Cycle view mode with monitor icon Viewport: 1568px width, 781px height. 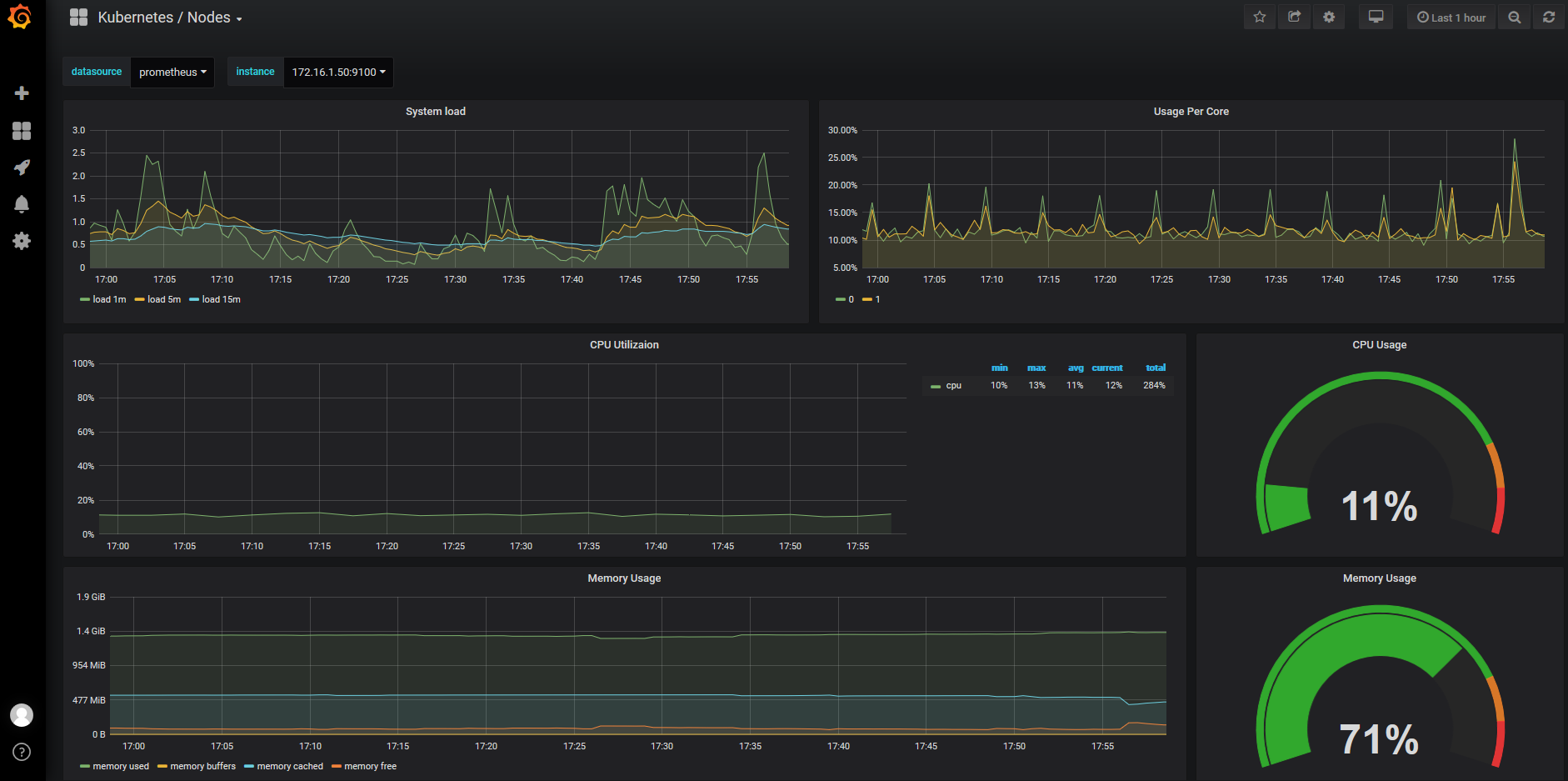(x=1376, y=18)
